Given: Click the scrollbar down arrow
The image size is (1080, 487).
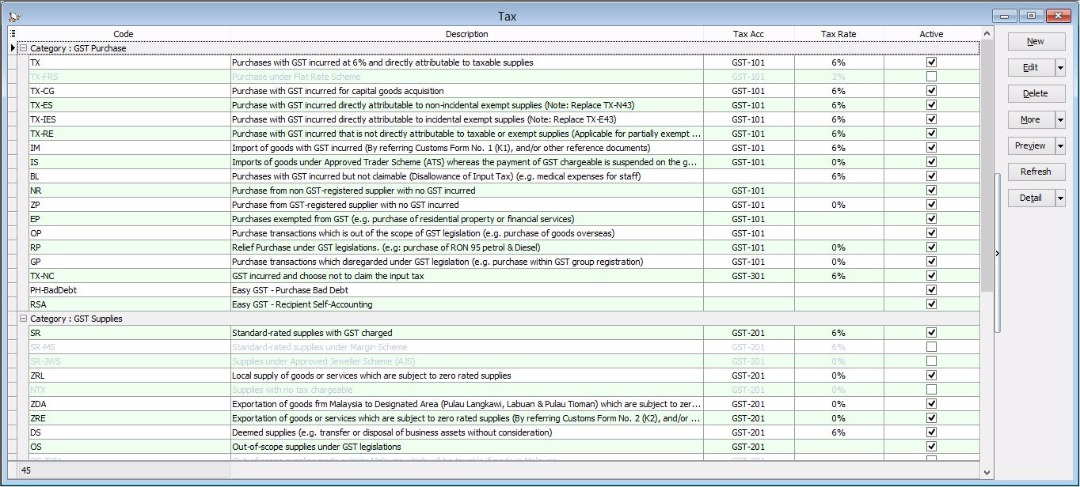Looking at the screenshot, I should point(986,472).
